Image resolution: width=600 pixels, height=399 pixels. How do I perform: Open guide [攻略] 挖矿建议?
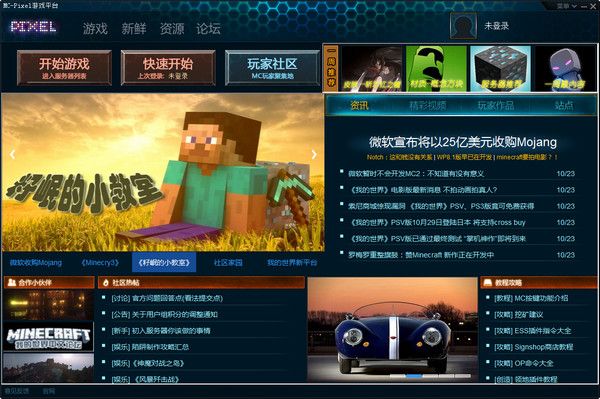click(x=518, y=314)
